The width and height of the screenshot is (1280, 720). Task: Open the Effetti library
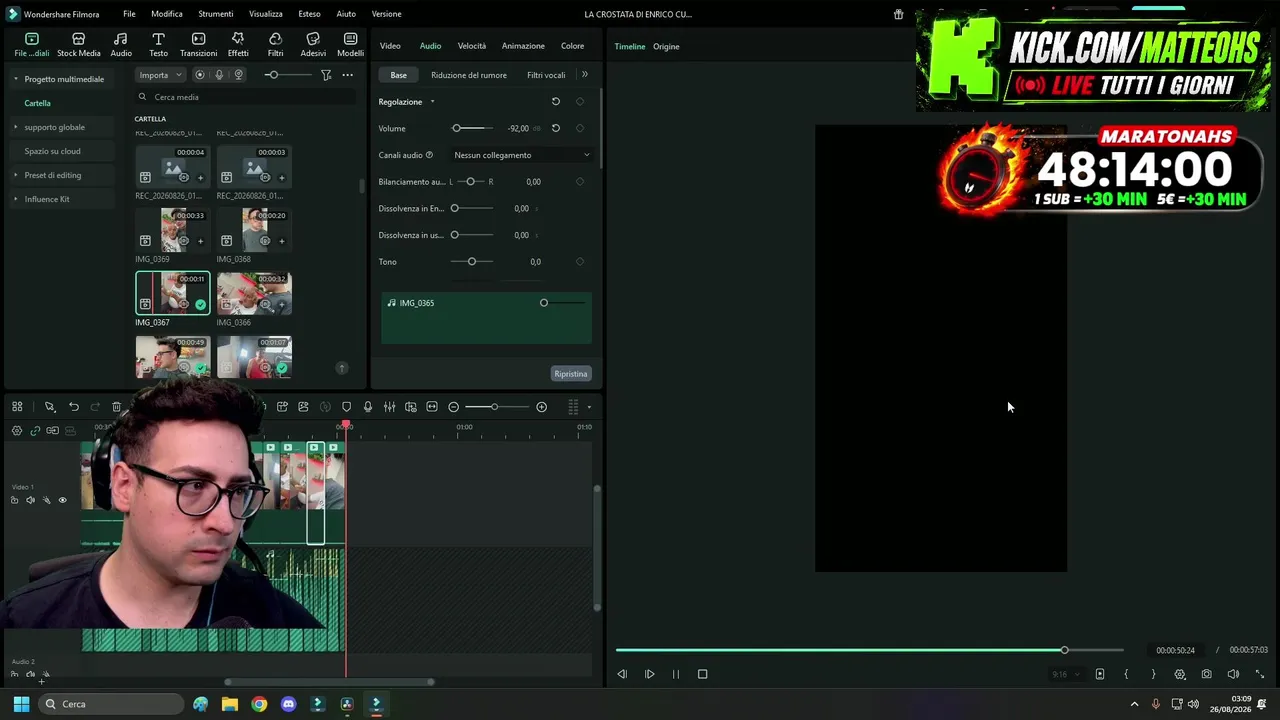point(238,44)
